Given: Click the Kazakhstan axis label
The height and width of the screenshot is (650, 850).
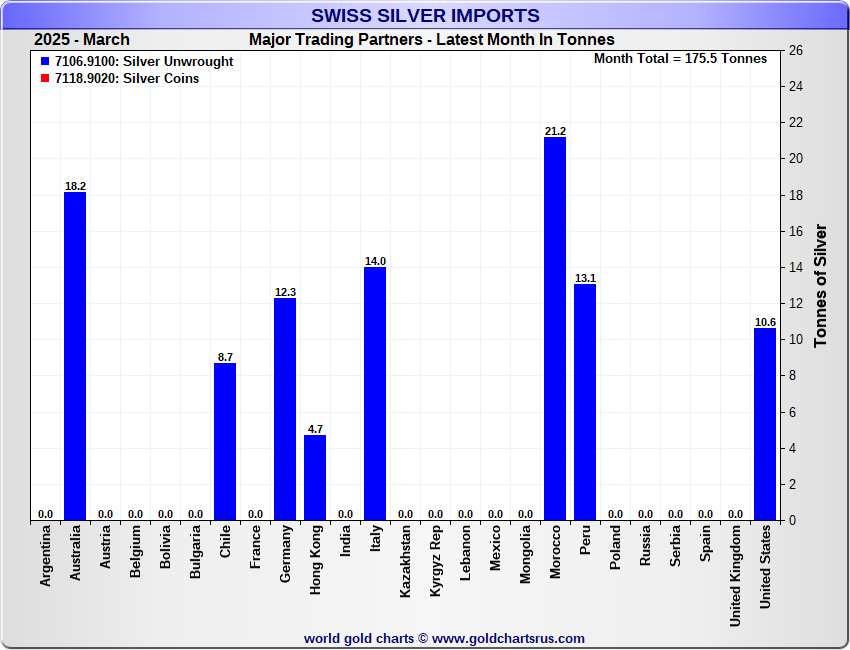Looking at the screenshot, I should coord(405,561).
